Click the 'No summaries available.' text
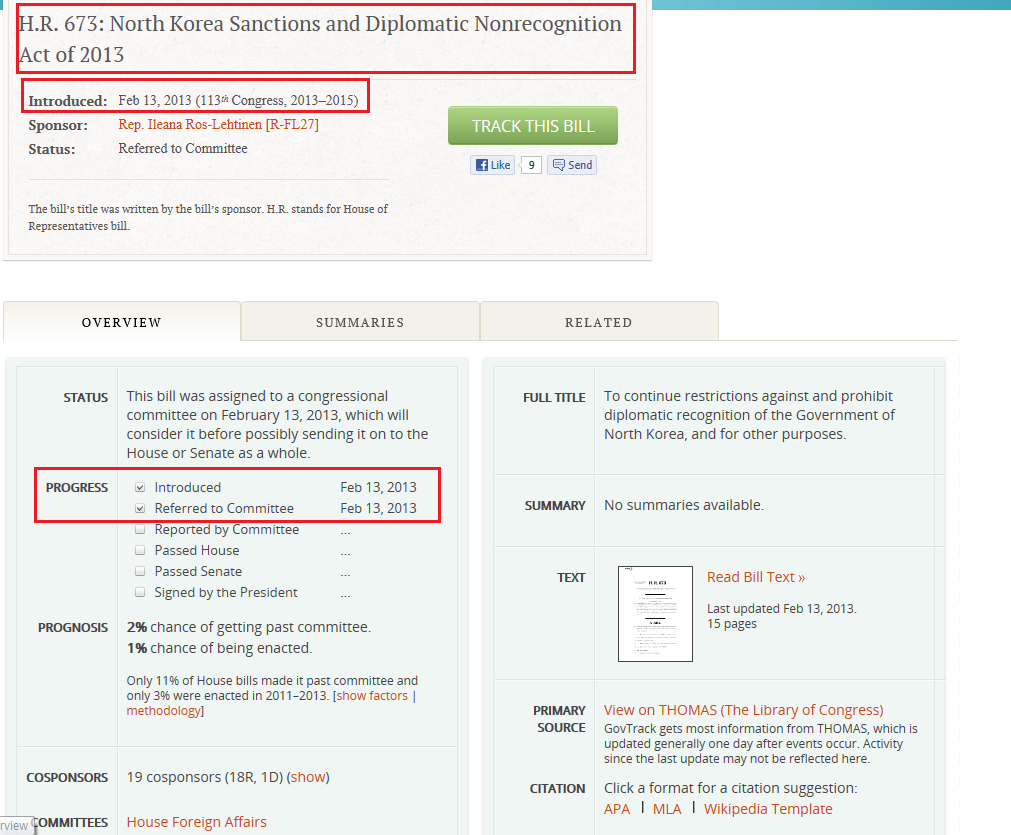The height and width of the screenshot is (835, 1011). coord(683,505)
